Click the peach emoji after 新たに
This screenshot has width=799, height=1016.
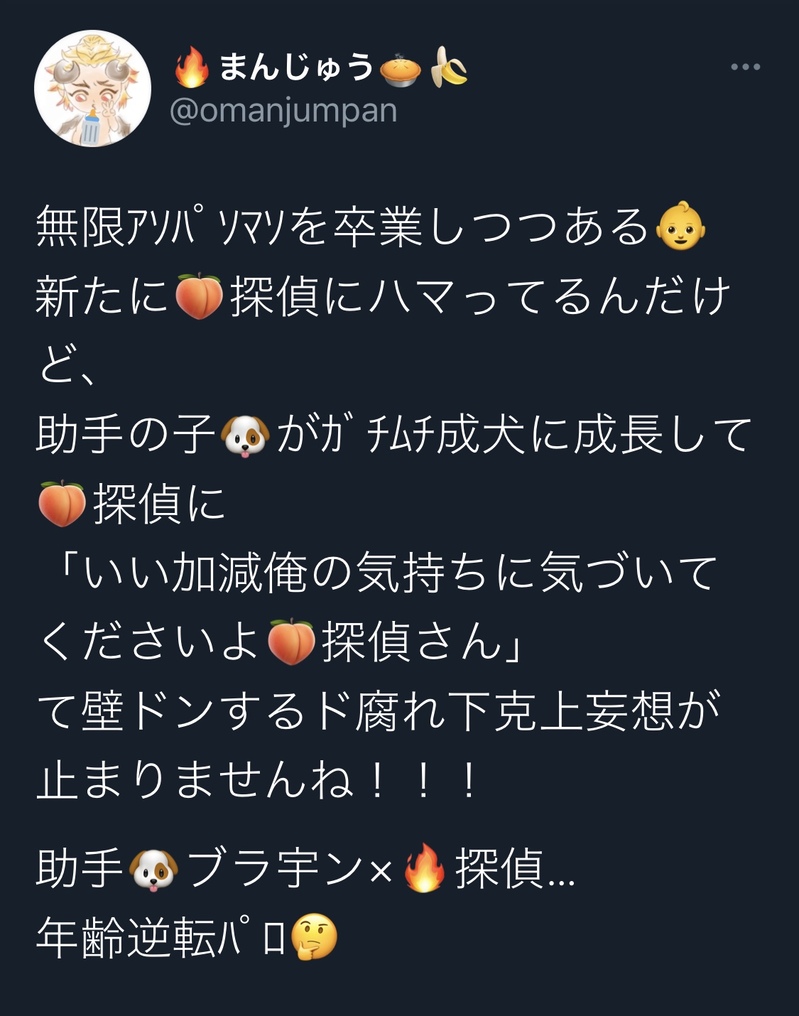(200, 296)
